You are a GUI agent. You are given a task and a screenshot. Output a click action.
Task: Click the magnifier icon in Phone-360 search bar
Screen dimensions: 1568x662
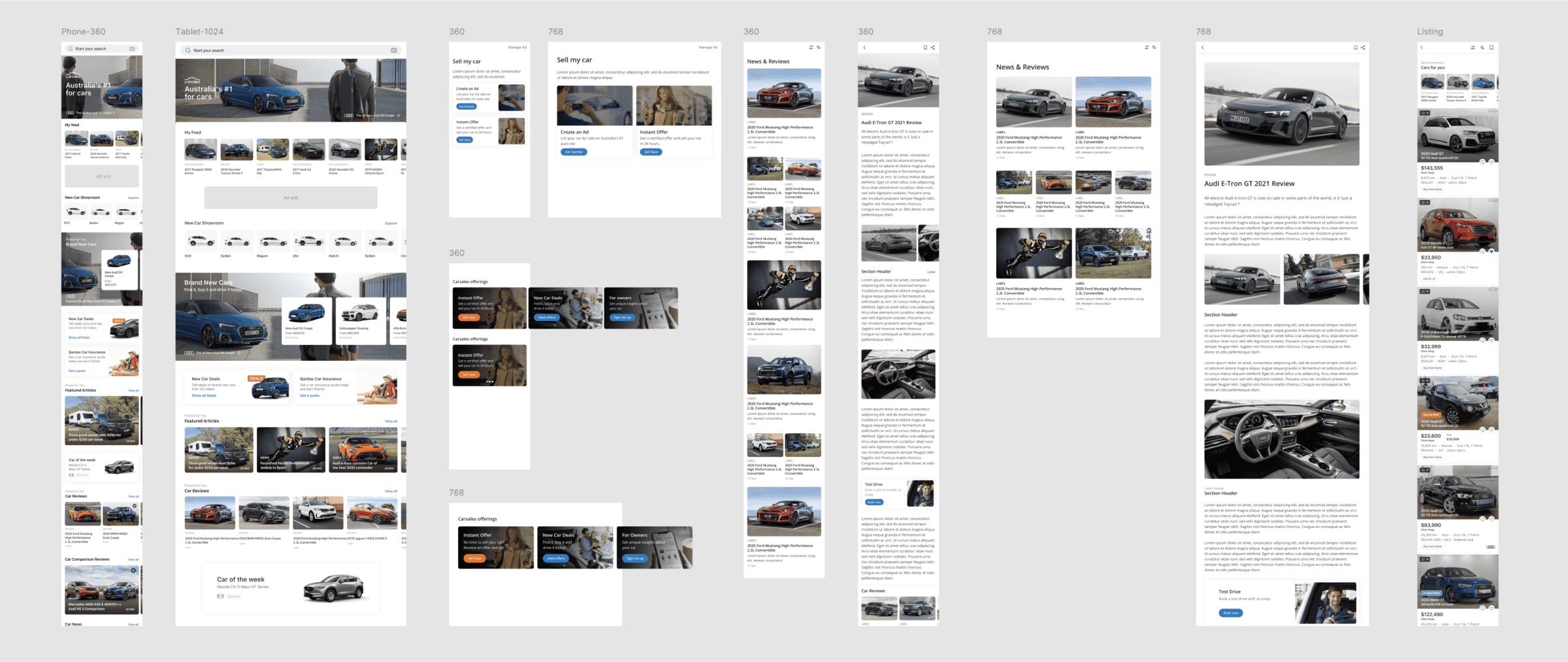(71, 49)
